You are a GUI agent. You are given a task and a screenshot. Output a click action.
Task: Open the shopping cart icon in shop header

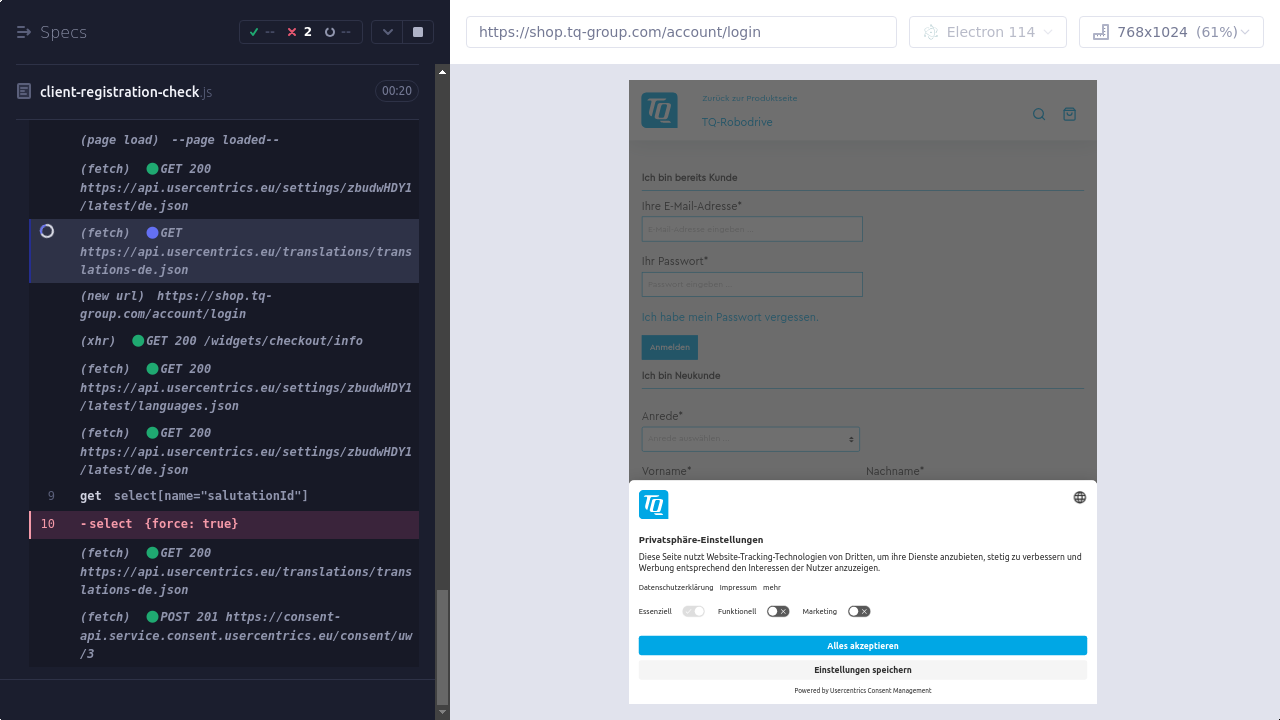[1069, 114]
